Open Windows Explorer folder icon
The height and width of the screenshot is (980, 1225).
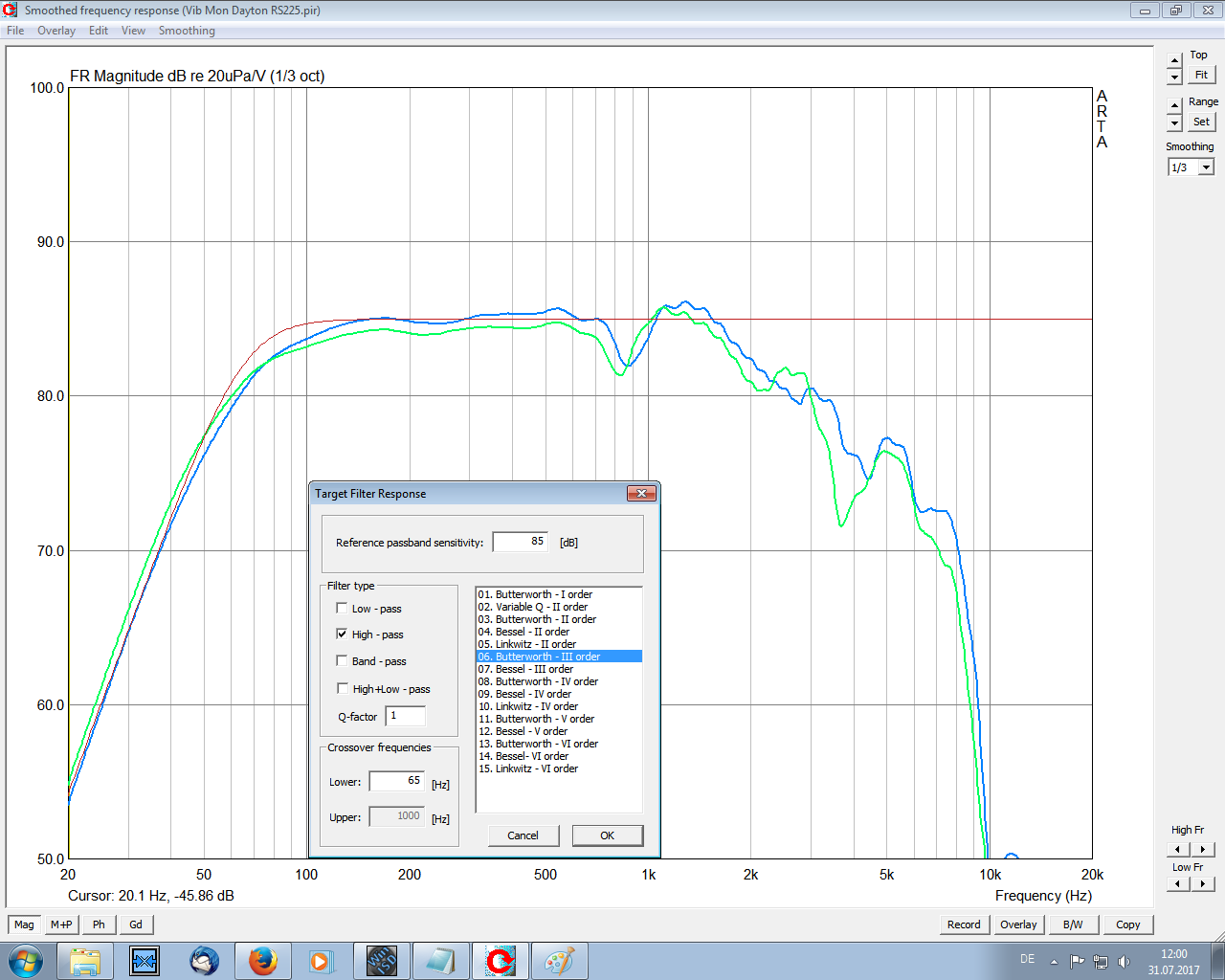85,961
